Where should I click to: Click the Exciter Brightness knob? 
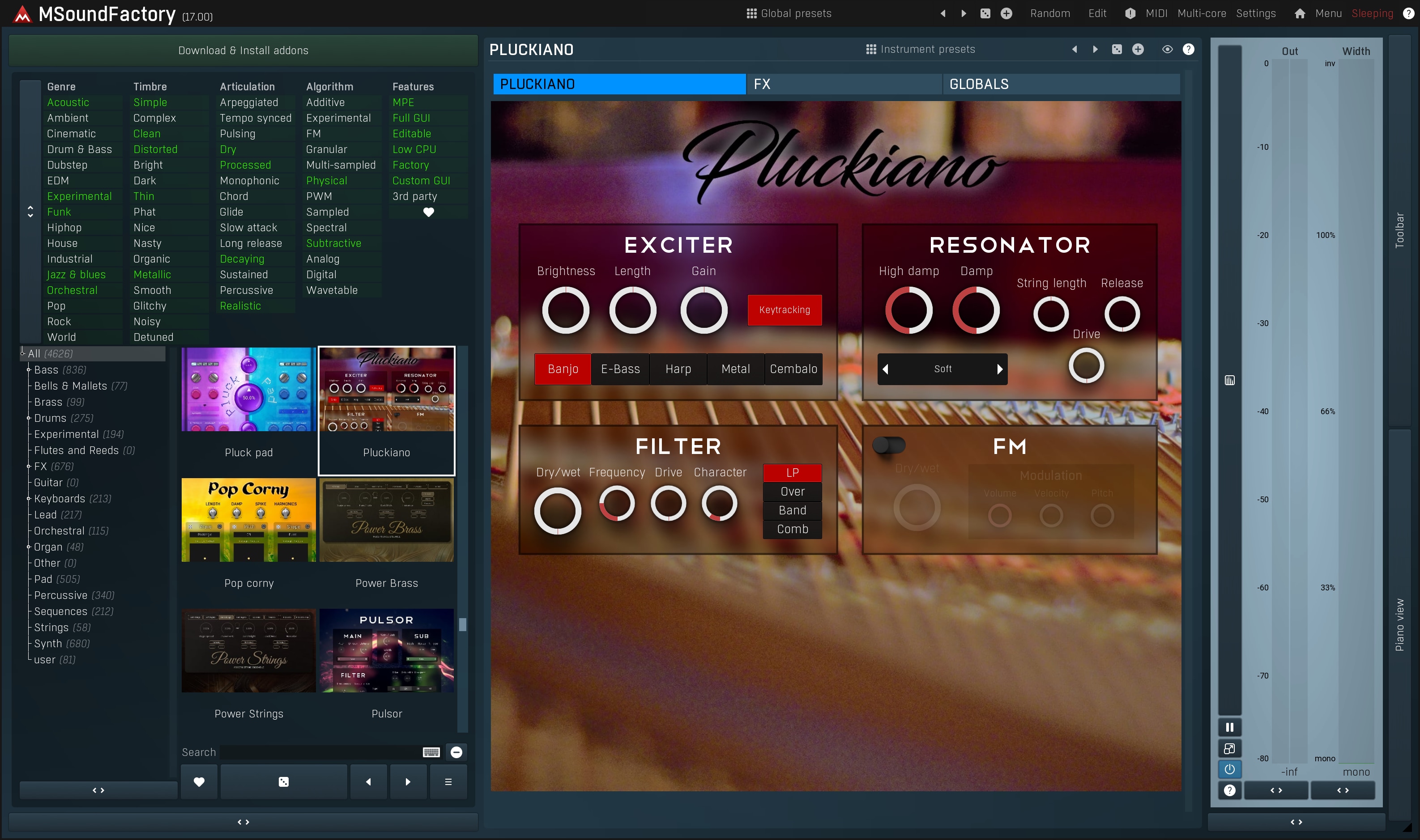[565, 310]
